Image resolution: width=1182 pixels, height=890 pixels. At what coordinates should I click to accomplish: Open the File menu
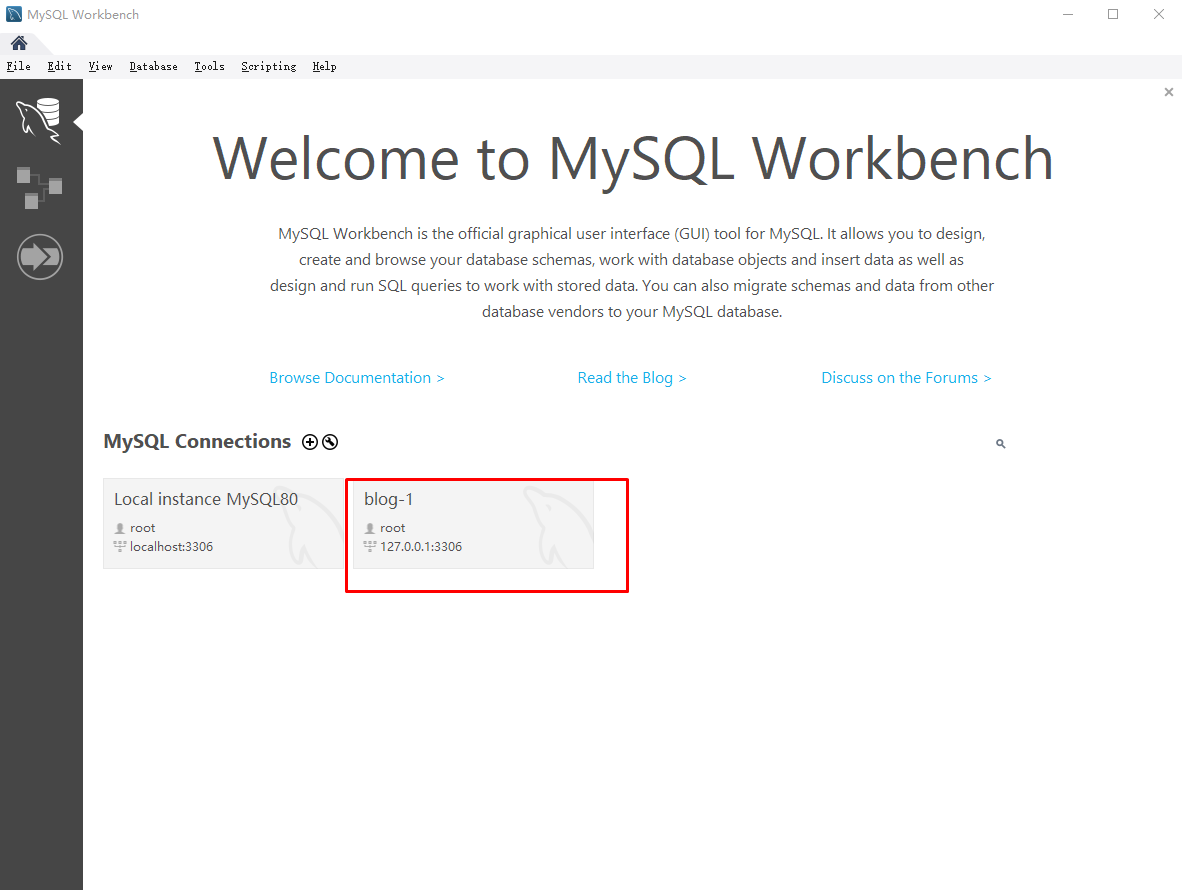[x=19, y=66]
